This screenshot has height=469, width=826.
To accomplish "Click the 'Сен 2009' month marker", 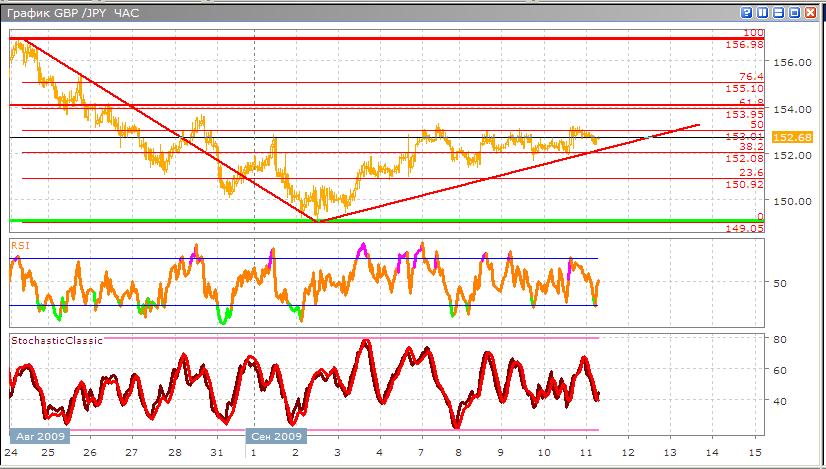I will coord(278,437).
